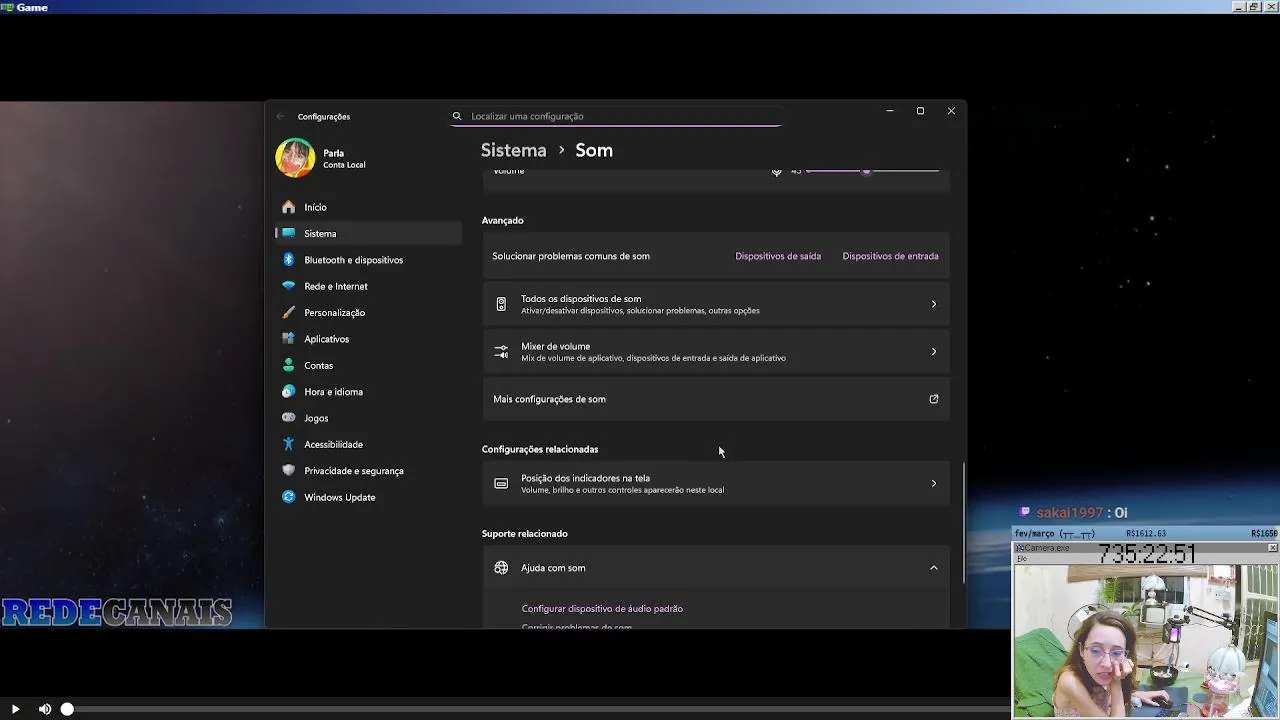The image size is (1280, 720).
Task: Open Configurar dispositivo de áudio padrão link
Action: (x=602, y=608)
